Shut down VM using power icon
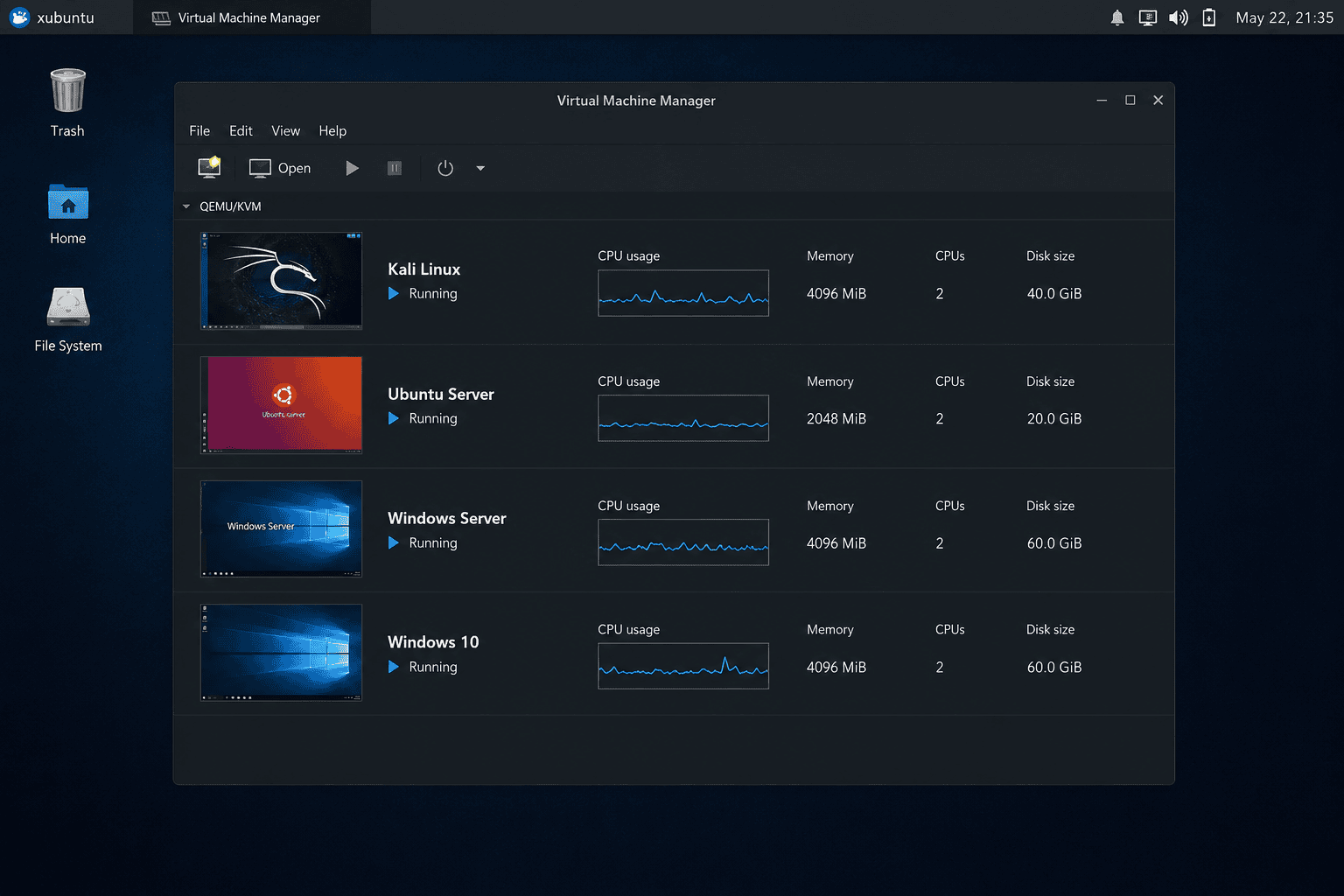This screenshot has height=896, width=1344. pyautogui.click(x=445, y=168)
